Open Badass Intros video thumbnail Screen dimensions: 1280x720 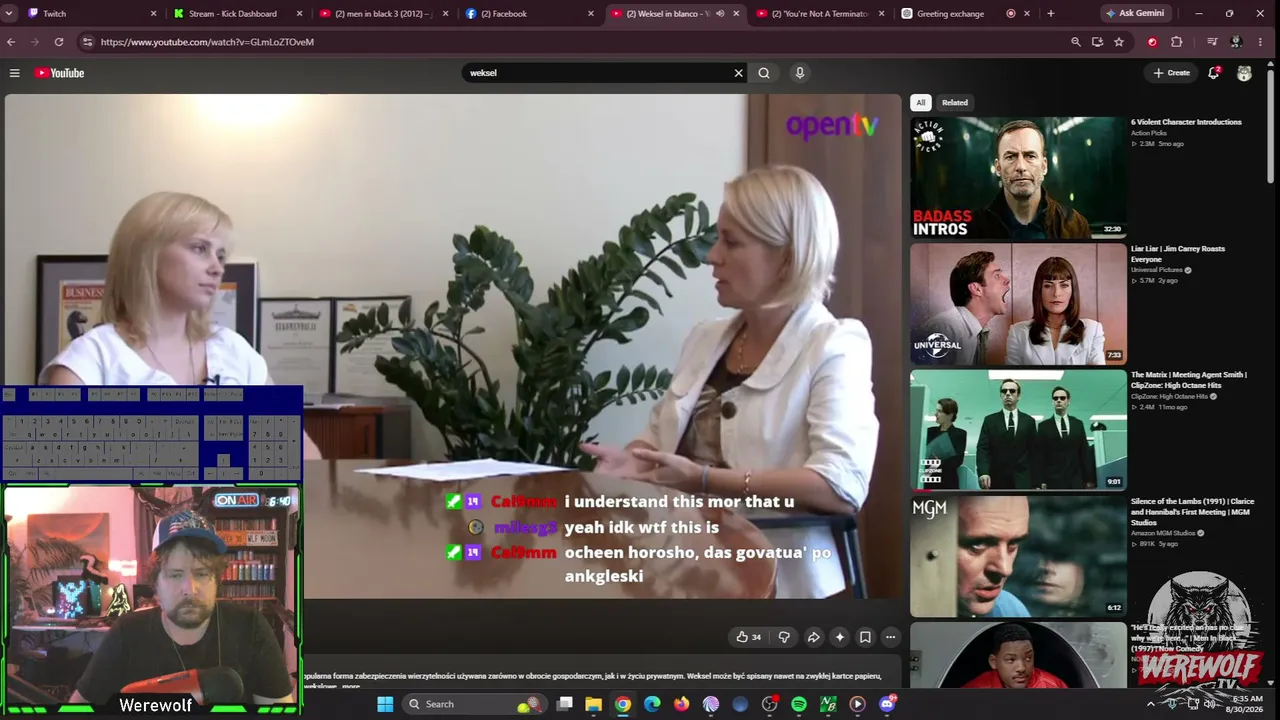(1018, 178)
